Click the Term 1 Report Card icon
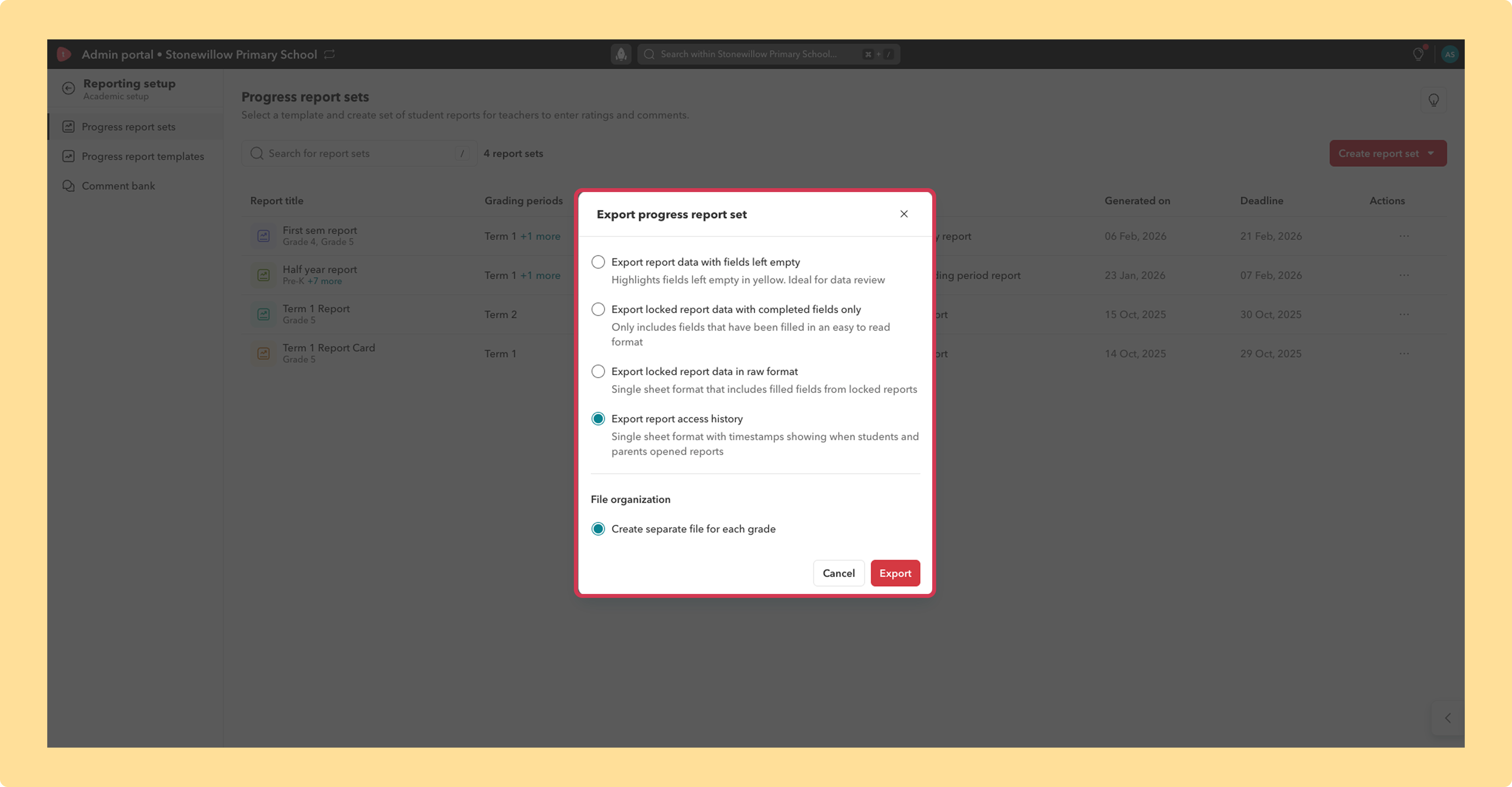 (264, 354)
